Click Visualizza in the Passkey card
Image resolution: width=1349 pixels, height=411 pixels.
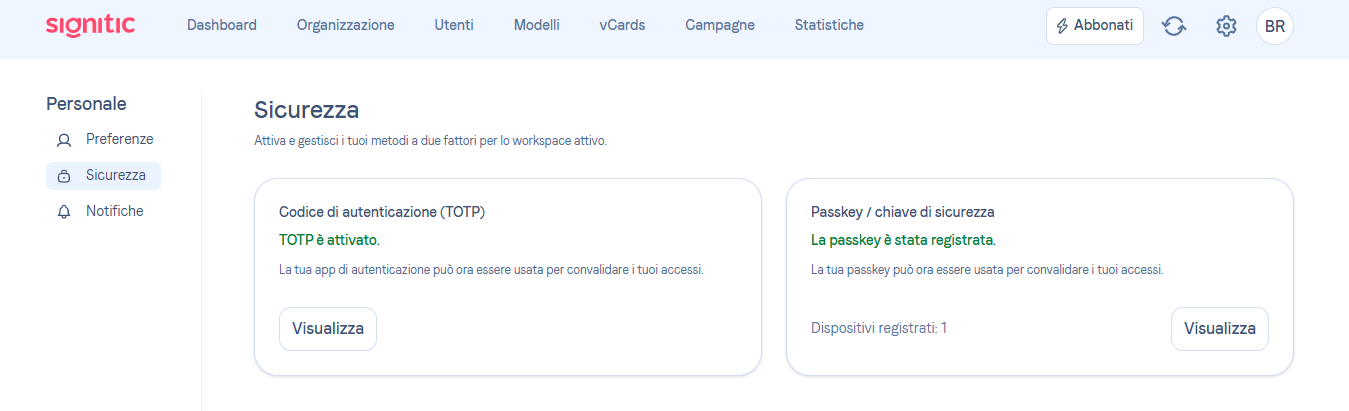coord(1220,329)
